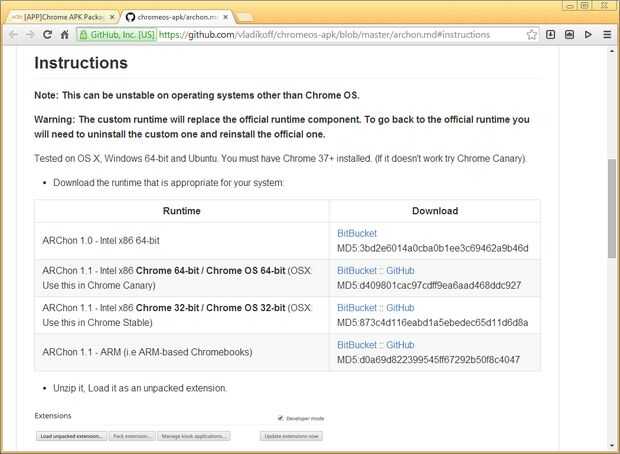The width and height of the screenshot is (620, 454).
Task: Click the Update extensions now button
Action: point(291,436)
